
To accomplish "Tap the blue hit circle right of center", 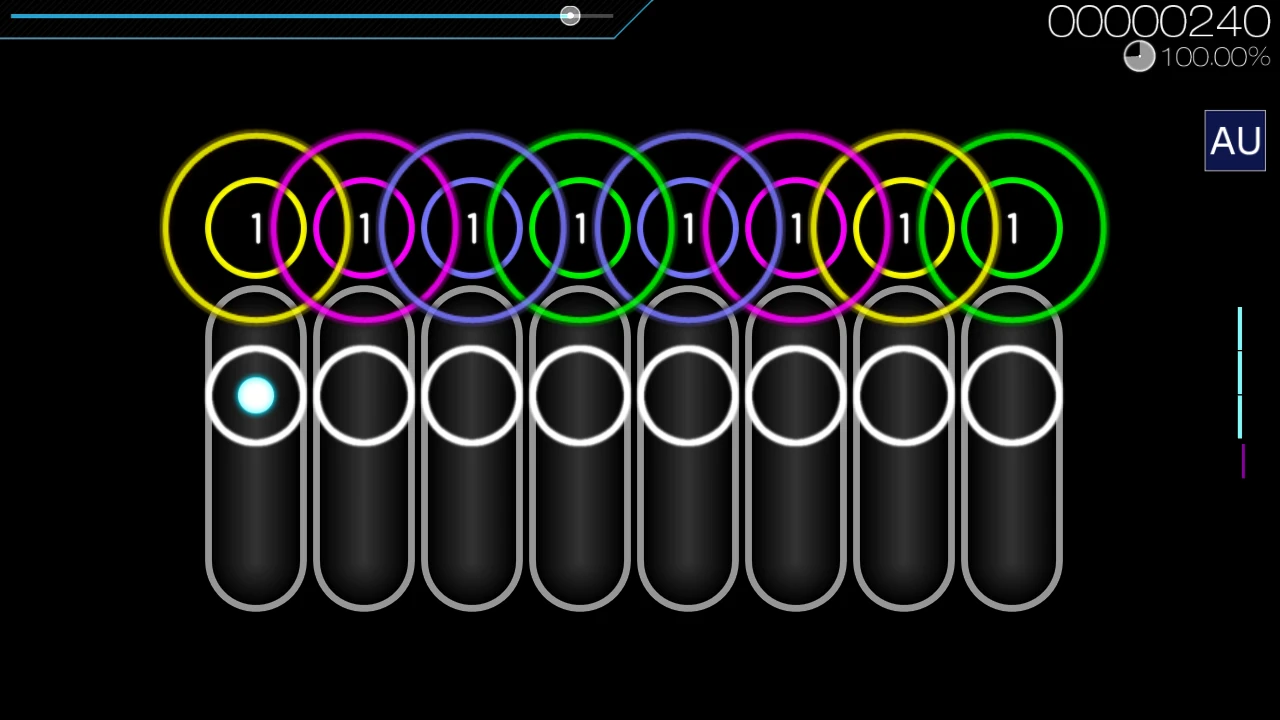I will pos(688,229).
